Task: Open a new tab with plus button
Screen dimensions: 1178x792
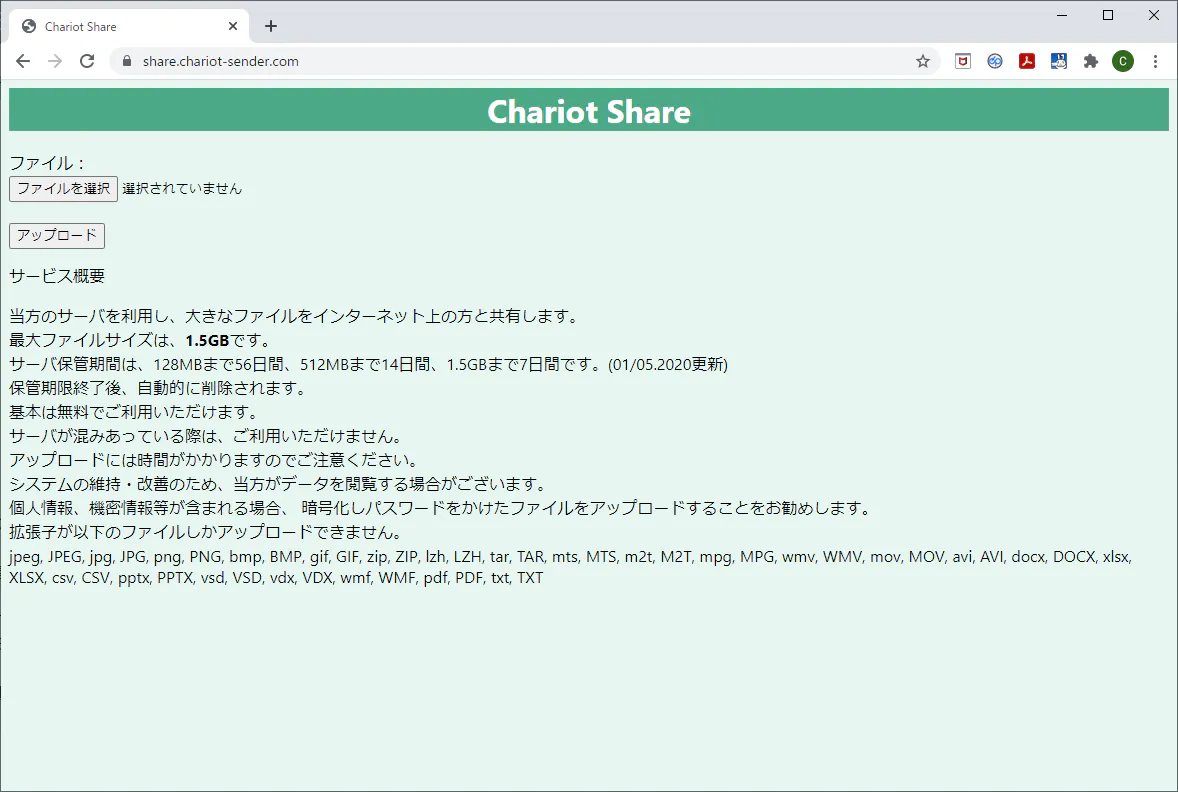Action: tap(270, 26)
